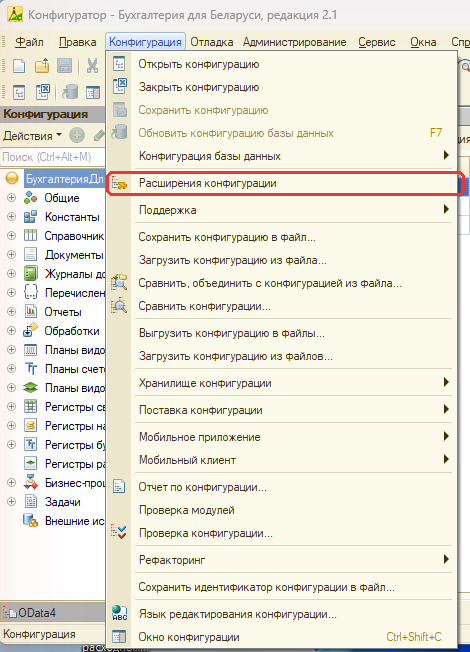Image resolution: width=470 pixels, height=652 pixels.
Task: Choose Выгрузить конфигурацию в файлы
Action: (x=282, y=333)
